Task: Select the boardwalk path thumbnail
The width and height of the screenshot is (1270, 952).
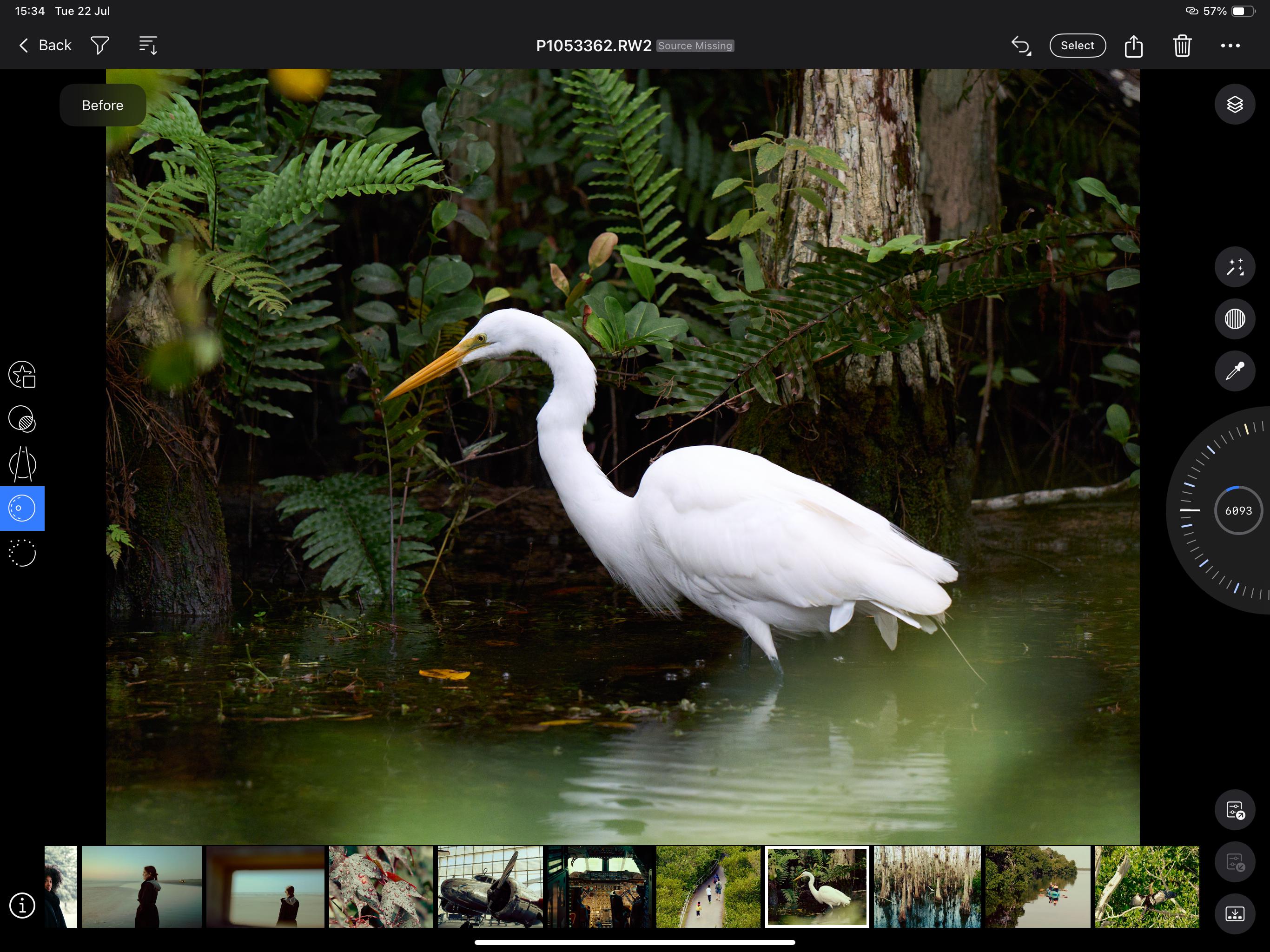Action: (708, 886)
